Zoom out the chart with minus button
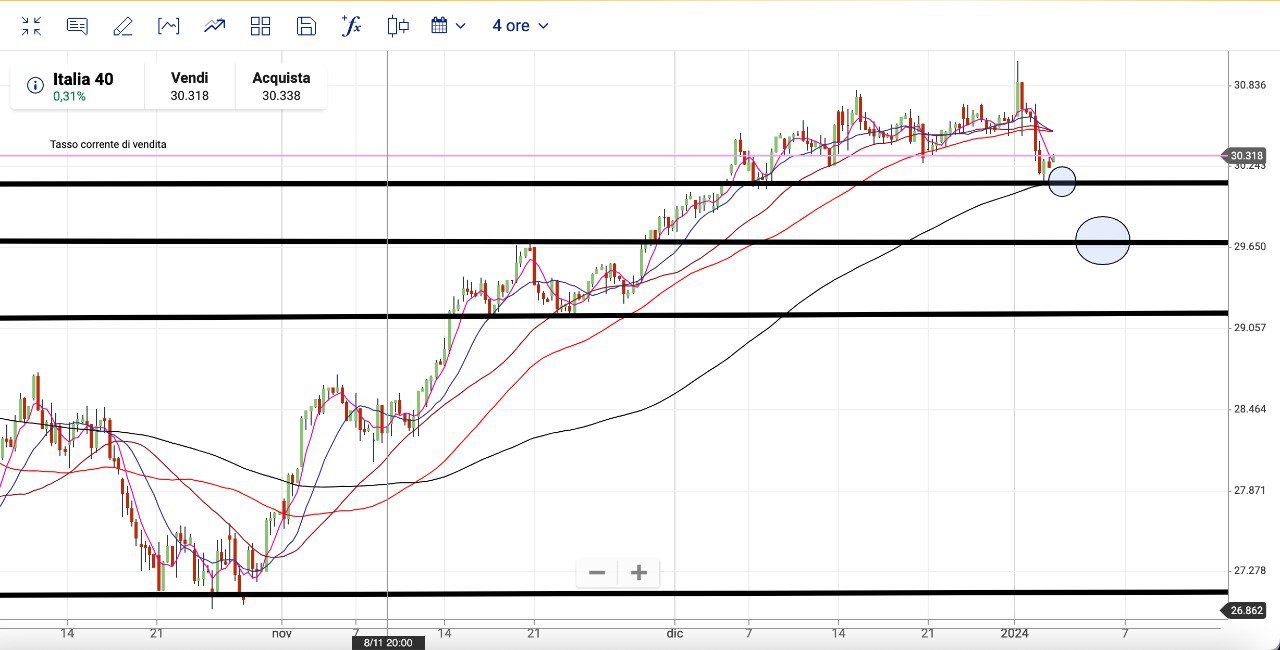Screen dimensions: 1280x650 click(x=597, y=573)
